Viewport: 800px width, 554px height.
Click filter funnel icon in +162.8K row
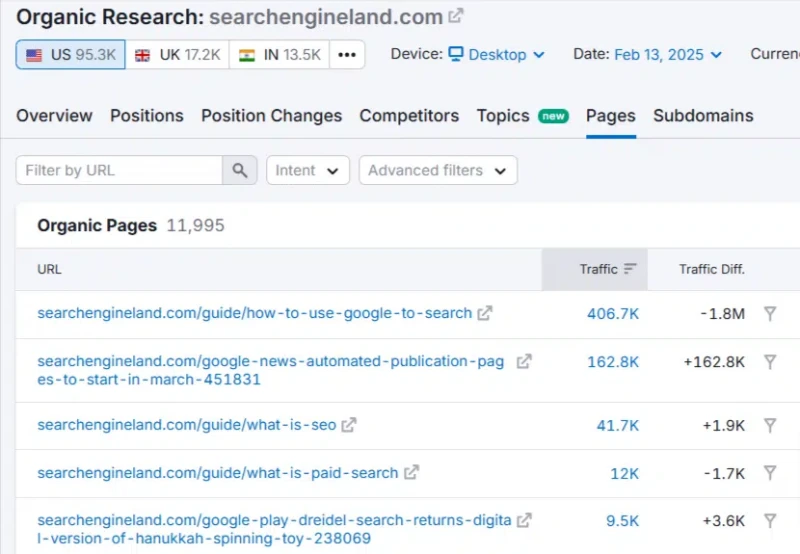pyautogui.click(x=770, y=362)
